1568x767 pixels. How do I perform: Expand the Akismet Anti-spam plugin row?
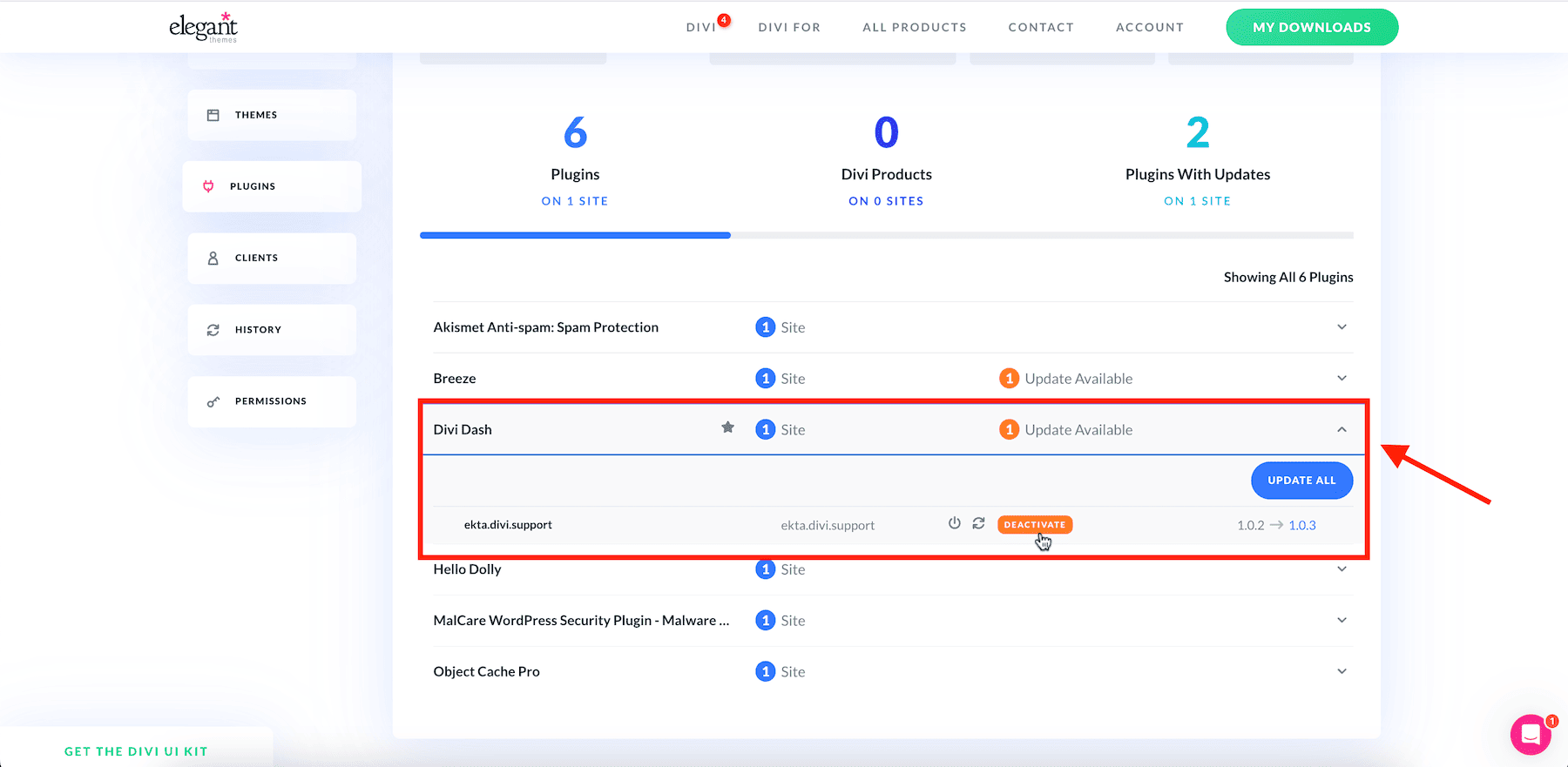1342,327
